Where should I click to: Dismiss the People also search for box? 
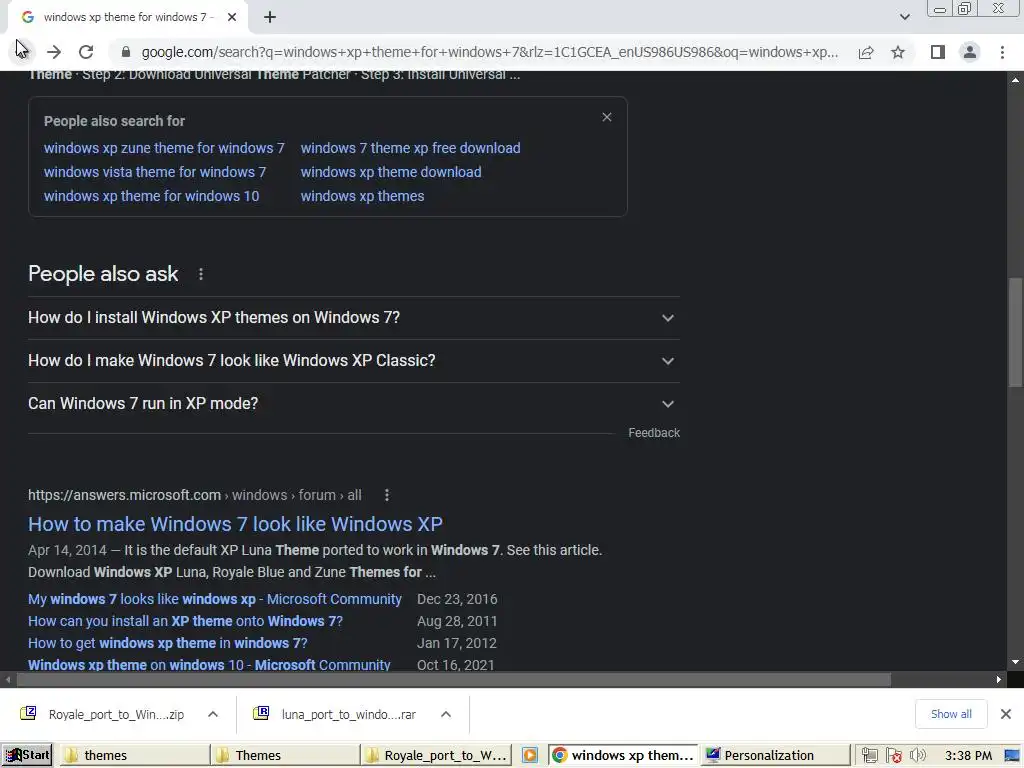tap(607, 118)
